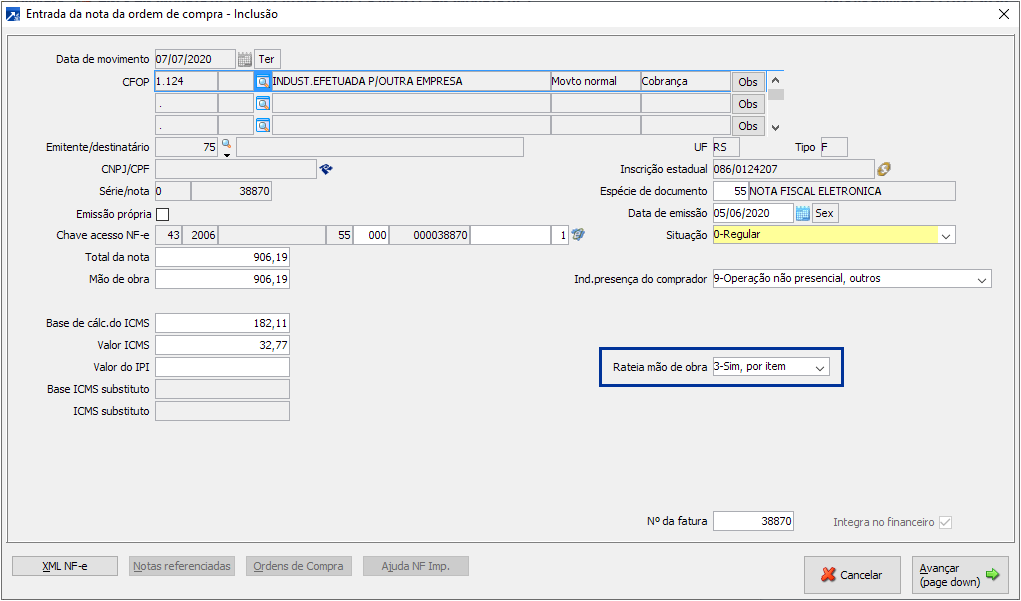Open CFOP lookup in third empty row
The height and width of the screenshot is (601, 1021).
tap(262, 126)
